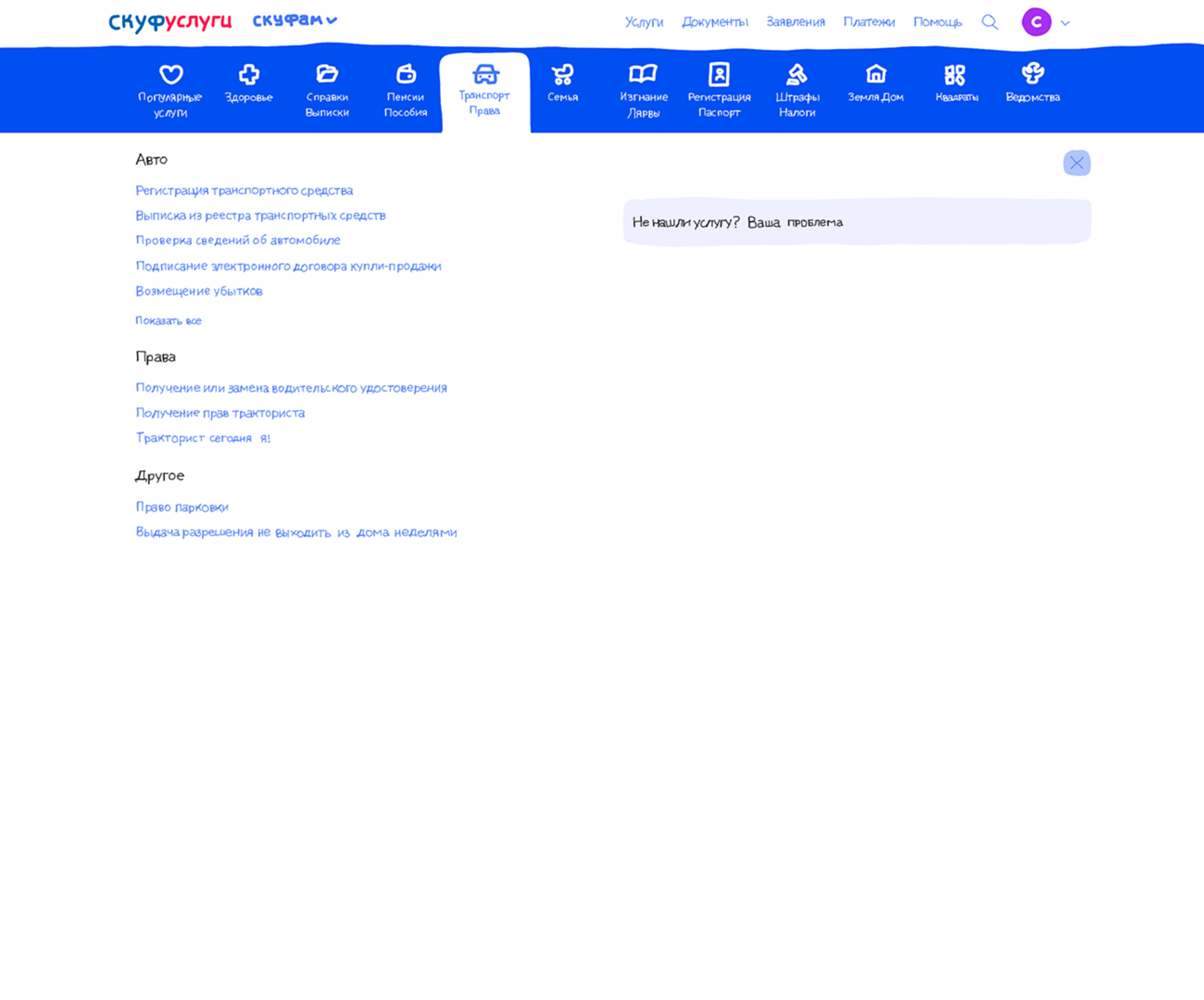
Task: Select the Изгнание Лярвы book icon
Action: coord(643,74)
